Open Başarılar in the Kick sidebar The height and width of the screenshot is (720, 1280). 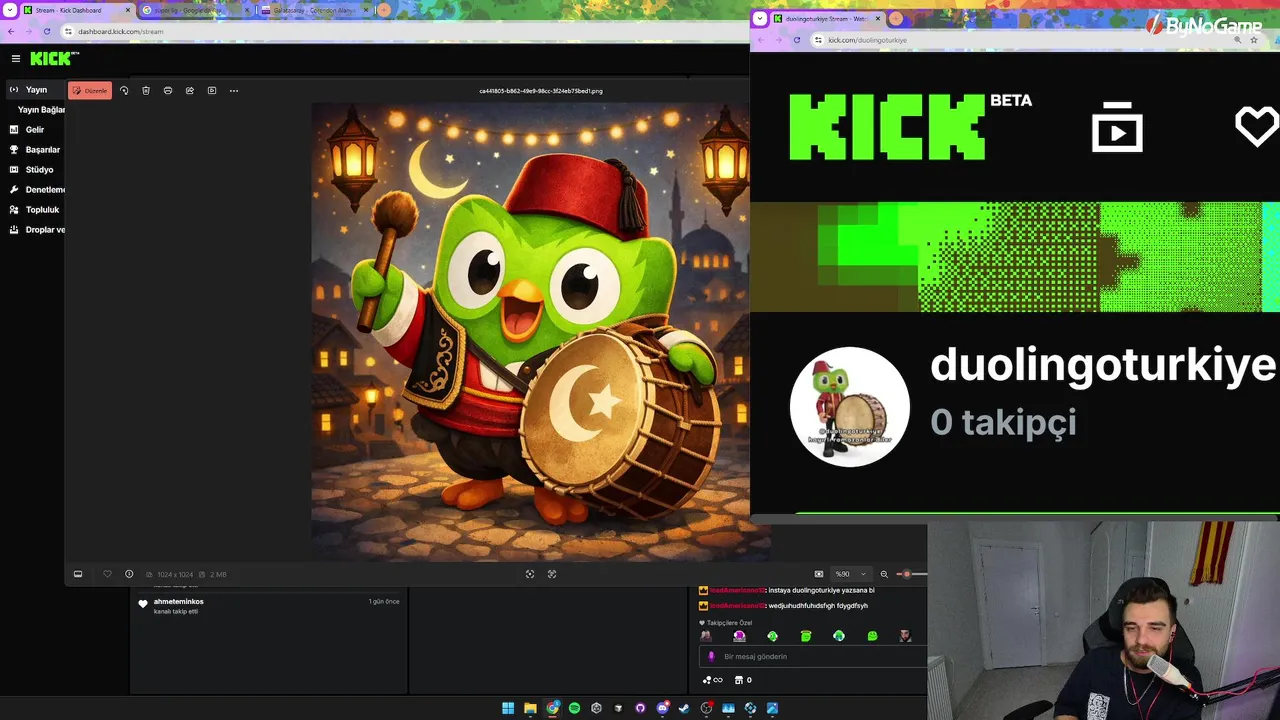(35, 150)
